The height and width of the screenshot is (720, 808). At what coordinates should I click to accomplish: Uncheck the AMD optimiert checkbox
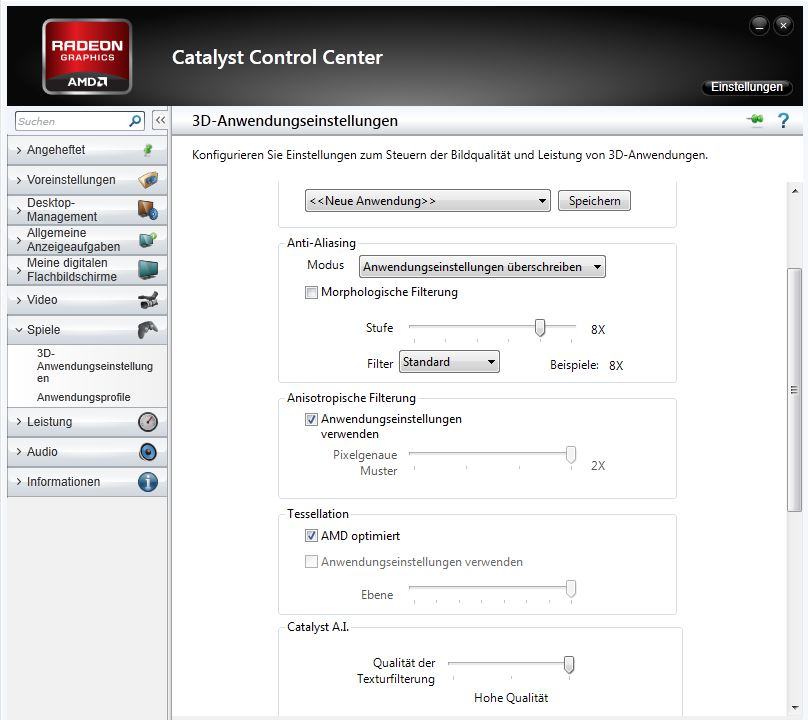(x=311, y=536)
